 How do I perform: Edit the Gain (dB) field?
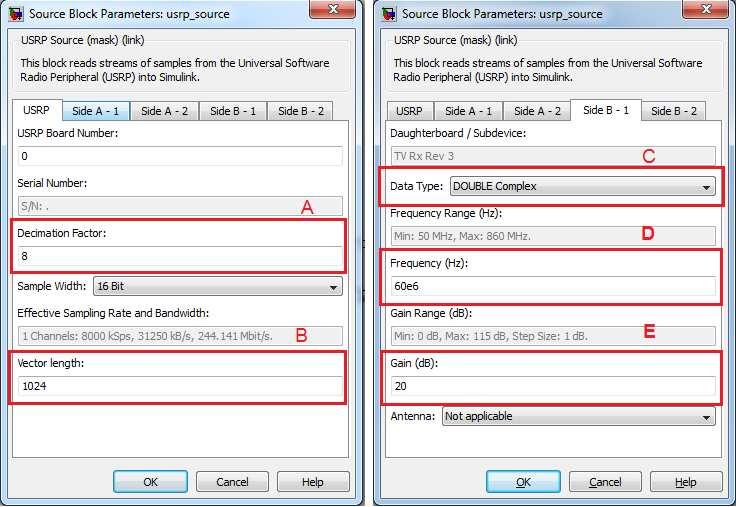click(x=553, y=386)
